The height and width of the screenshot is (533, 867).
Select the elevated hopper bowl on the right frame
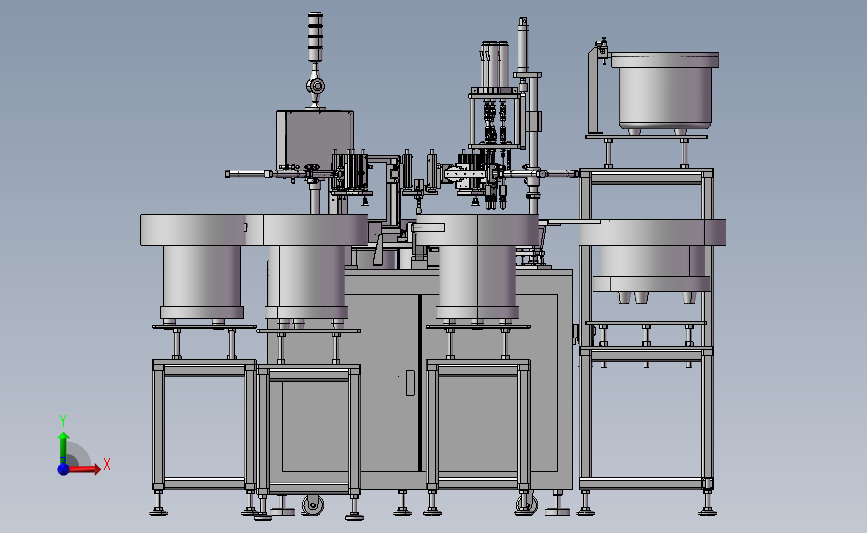pyautogui.click(x=665, y=91)
